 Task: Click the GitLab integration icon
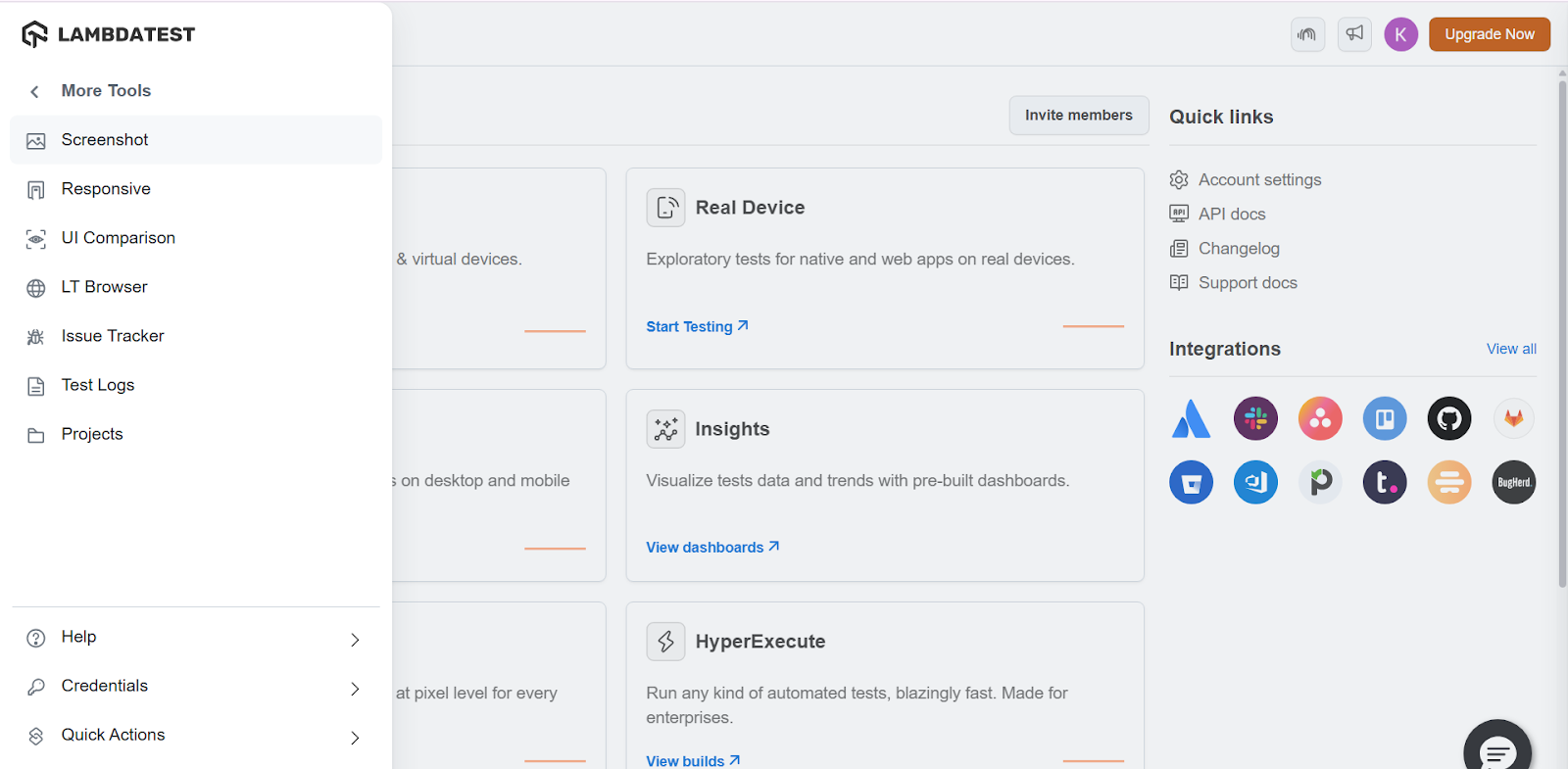point(1513,419)
